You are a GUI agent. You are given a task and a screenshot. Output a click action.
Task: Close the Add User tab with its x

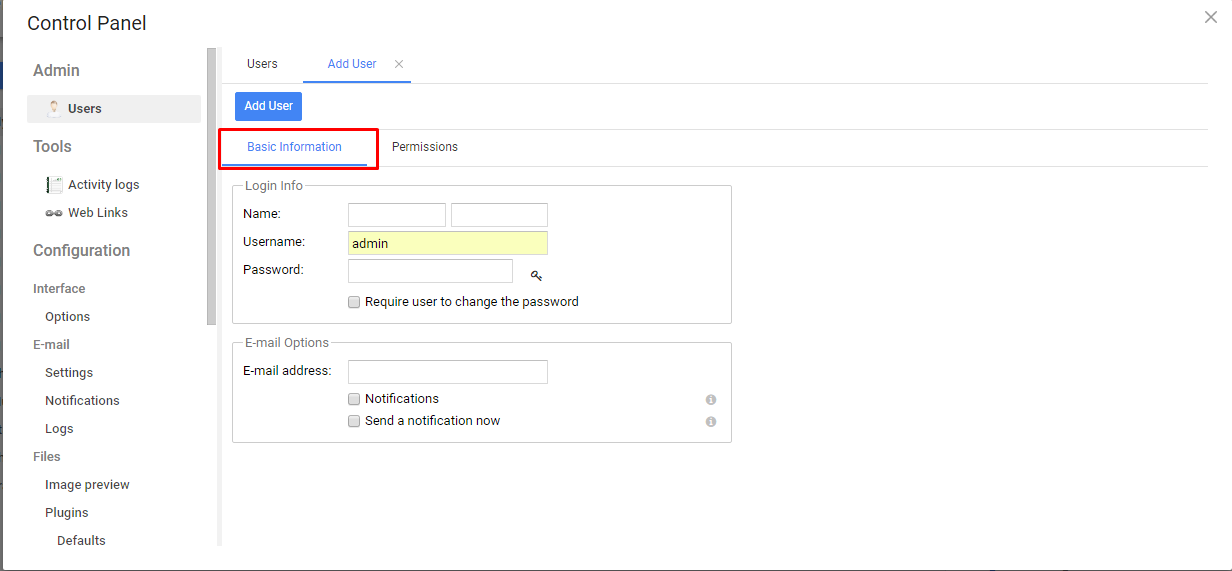pos(399,64)
